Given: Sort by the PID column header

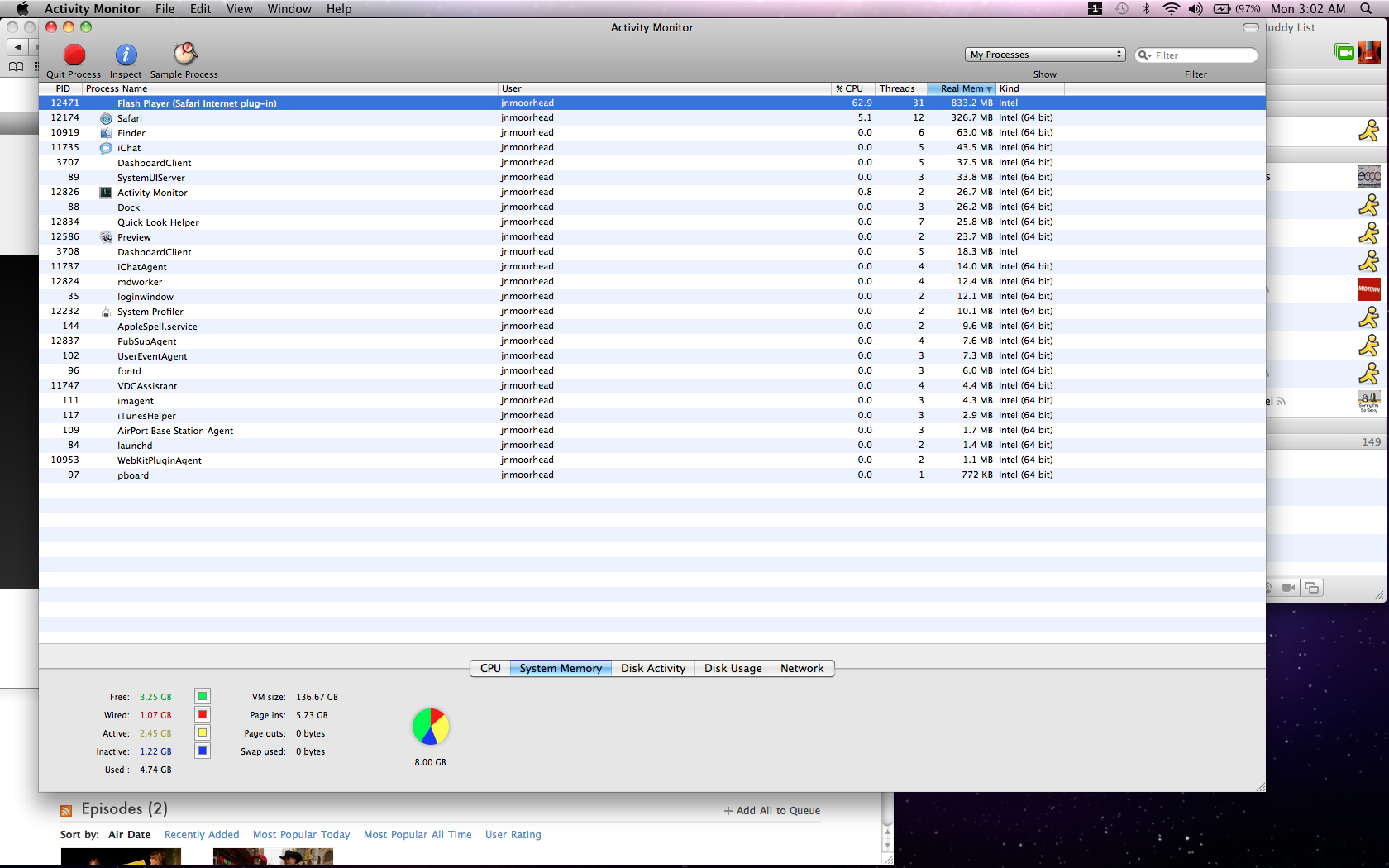Looking at the screenshot, I should click(60, 88).
